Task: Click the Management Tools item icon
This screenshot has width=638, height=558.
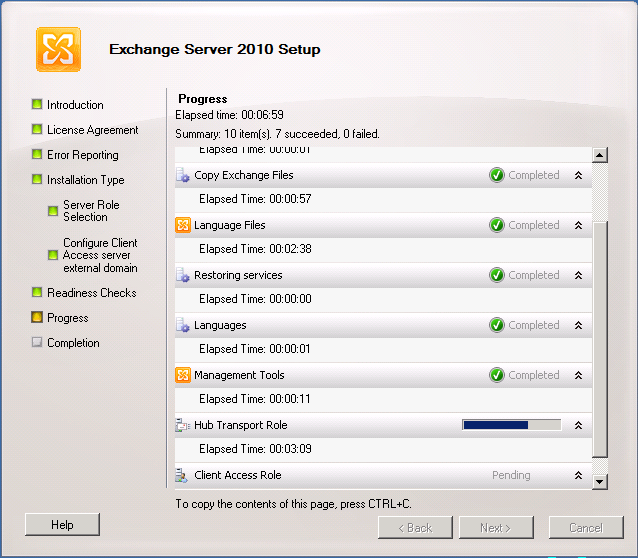Action: coord(183,375)
